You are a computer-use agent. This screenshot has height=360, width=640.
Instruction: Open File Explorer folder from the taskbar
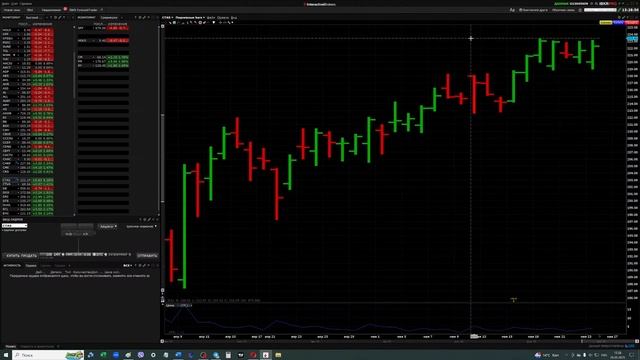[x=278, y=355]
